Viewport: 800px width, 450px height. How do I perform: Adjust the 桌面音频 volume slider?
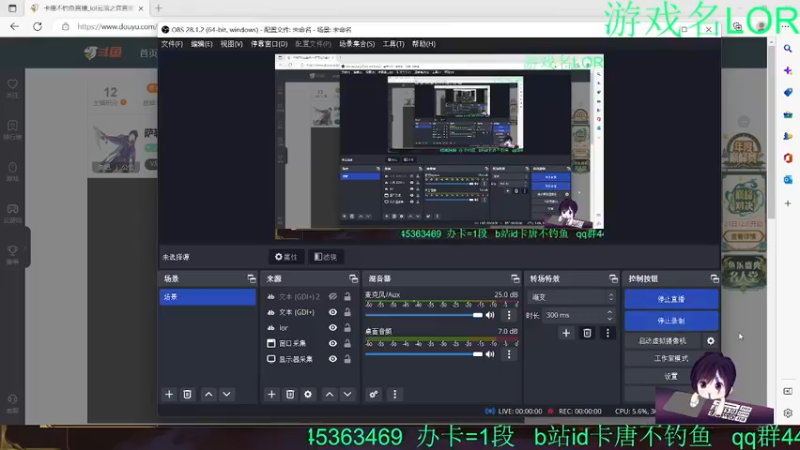(x=423, y=354)
